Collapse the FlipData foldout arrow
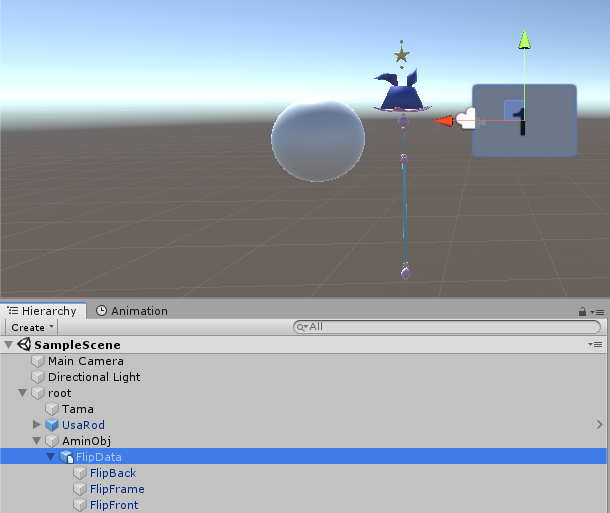The height and width of the screenshot is (513, 610). coord(51,457)
